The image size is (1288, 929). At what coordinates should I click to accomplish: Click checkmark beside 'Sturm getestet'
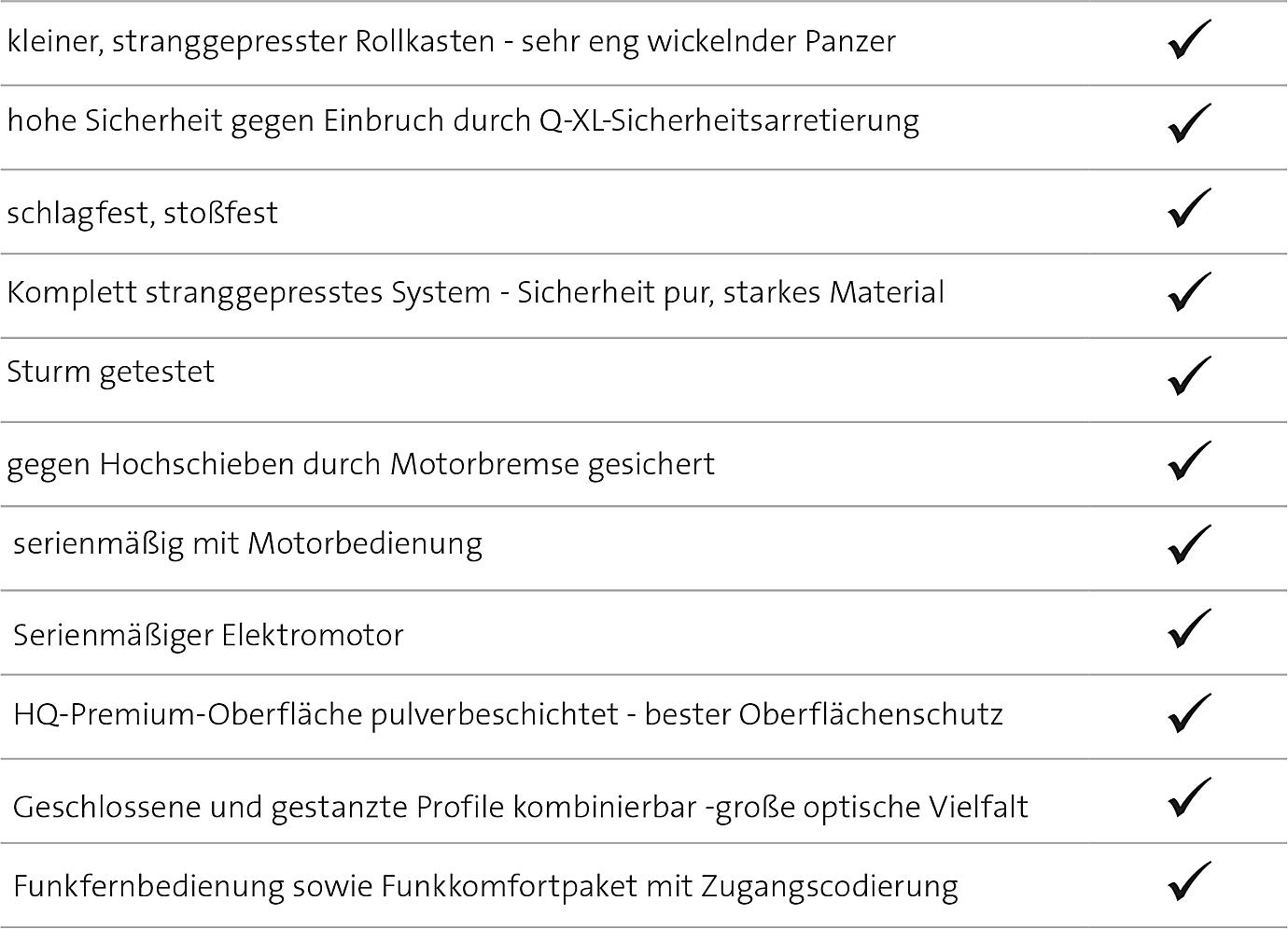tap(1189, 375)
